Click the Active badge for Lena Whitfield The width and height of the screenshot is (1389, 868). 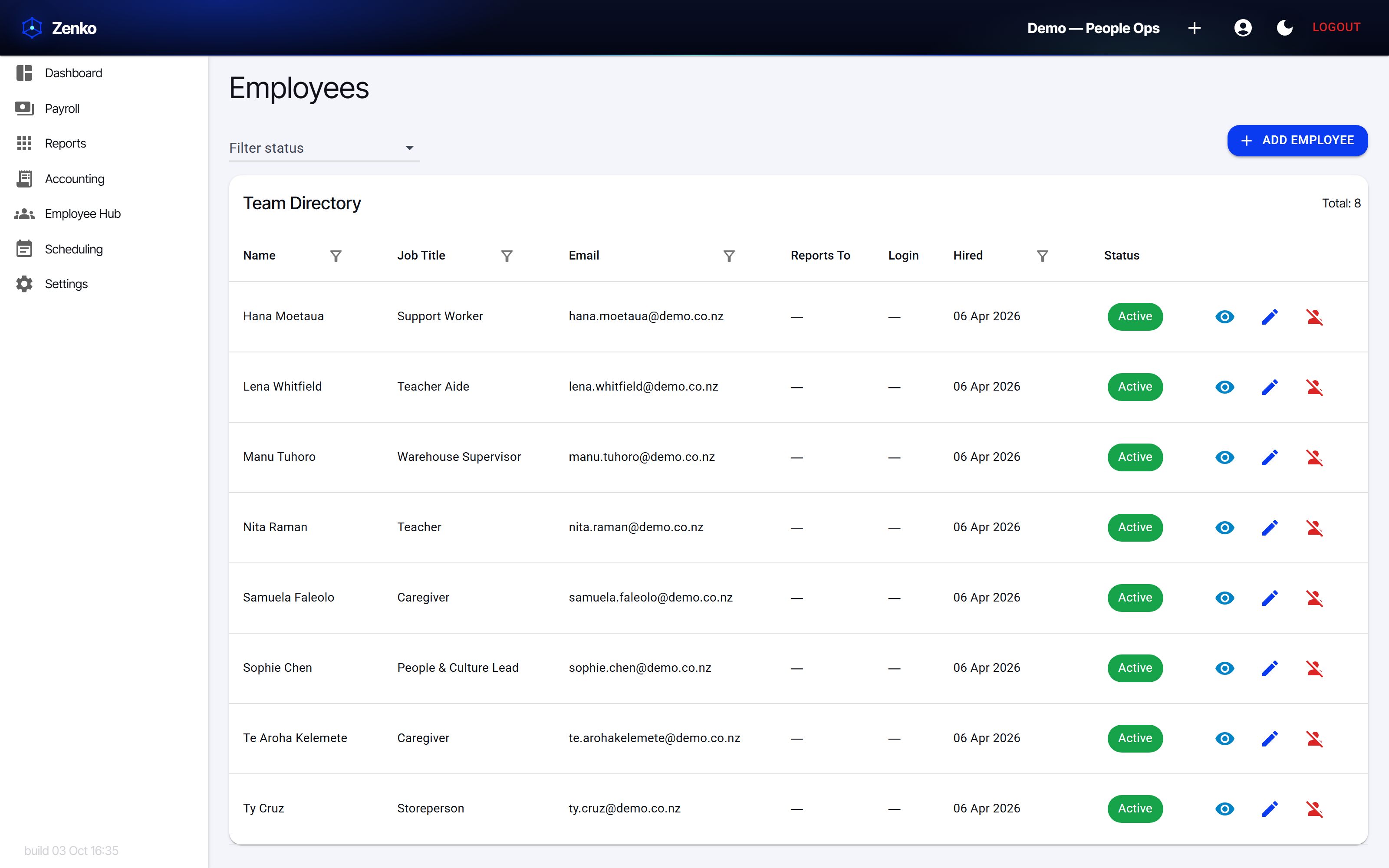pos(1135,387)
